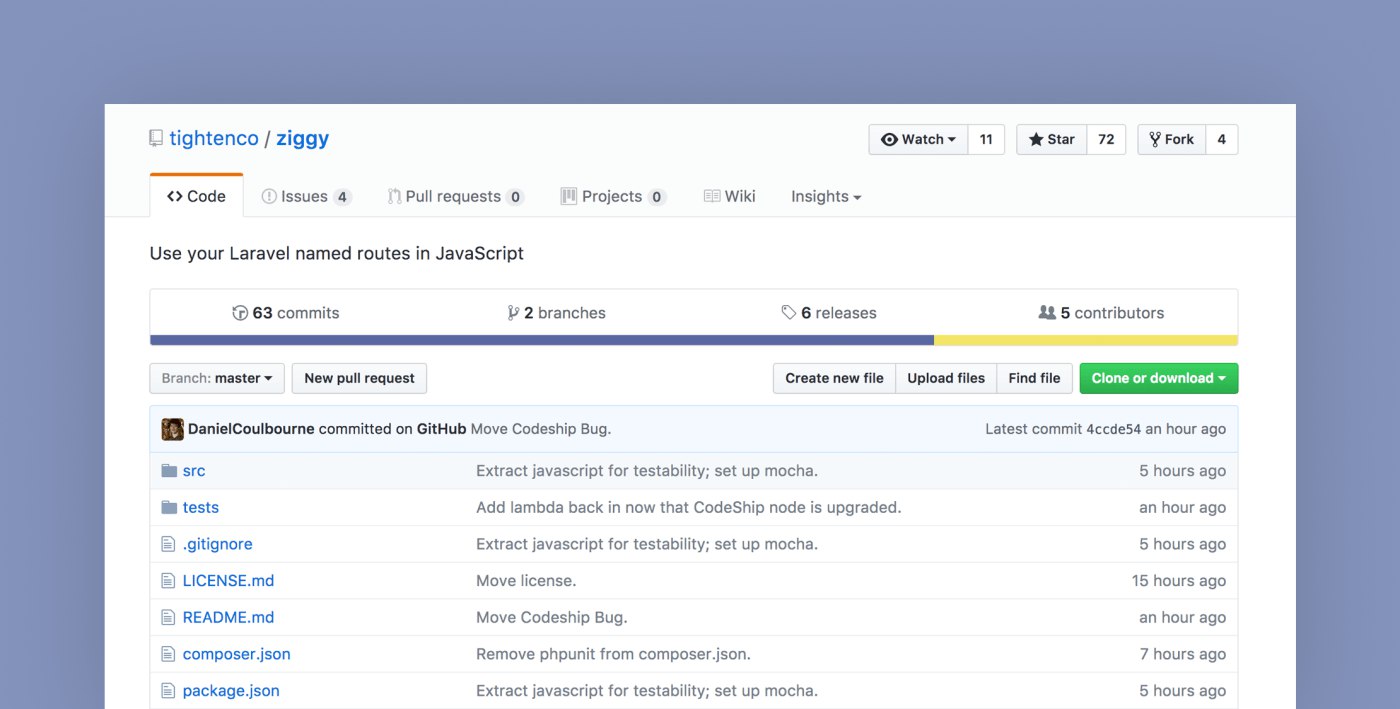Open the Wiki tab
1400x709 pixels.
[729, 197]
